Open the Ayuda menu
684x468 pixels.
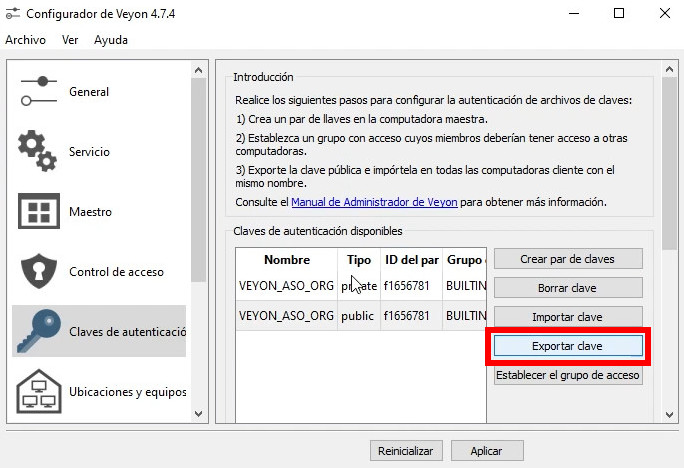pos(111,40)
